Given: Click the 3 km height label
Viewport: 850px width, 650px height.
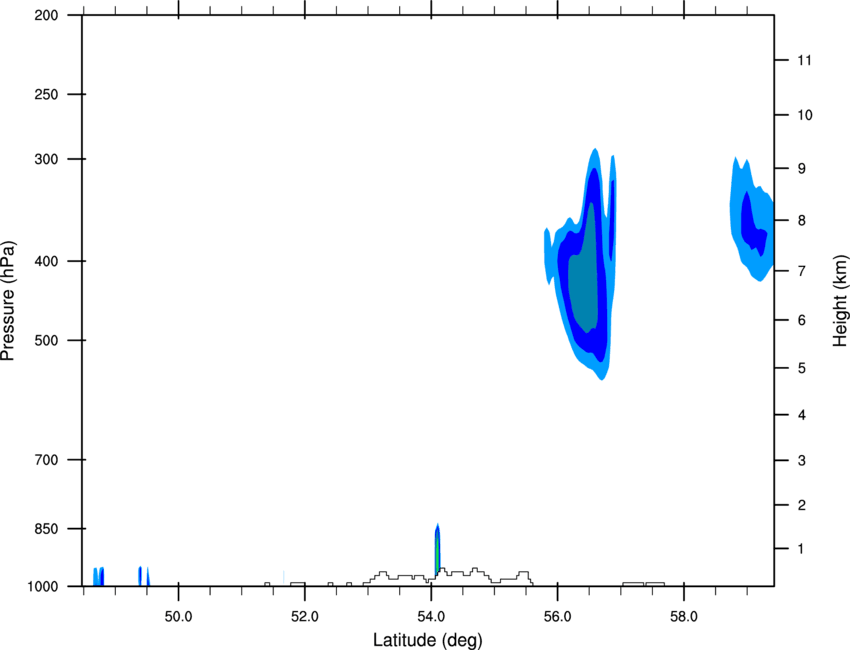Looking at the screenshot, I should (x=802, y=461).
